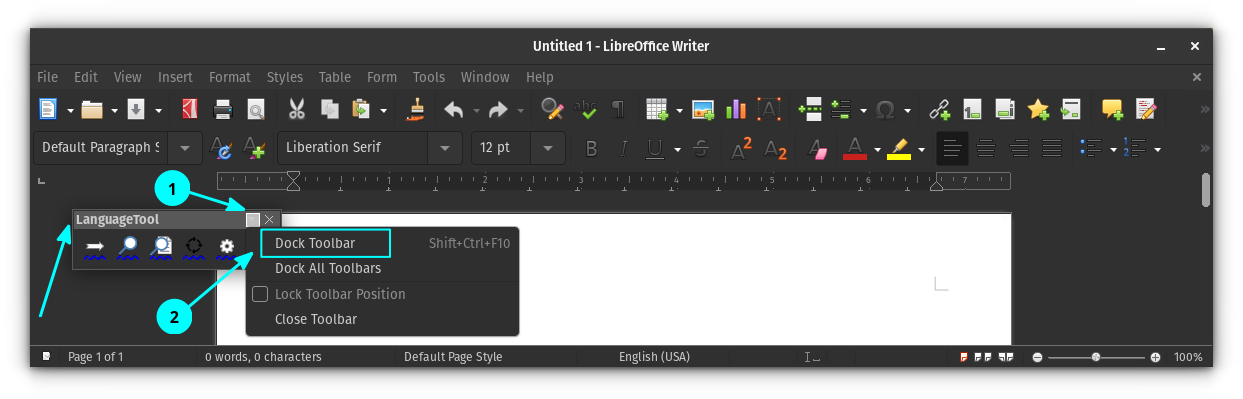The image size is (1243, 399).
Task: Open the Liberation Serif font dropdown
Action: (x=445, y=148)
